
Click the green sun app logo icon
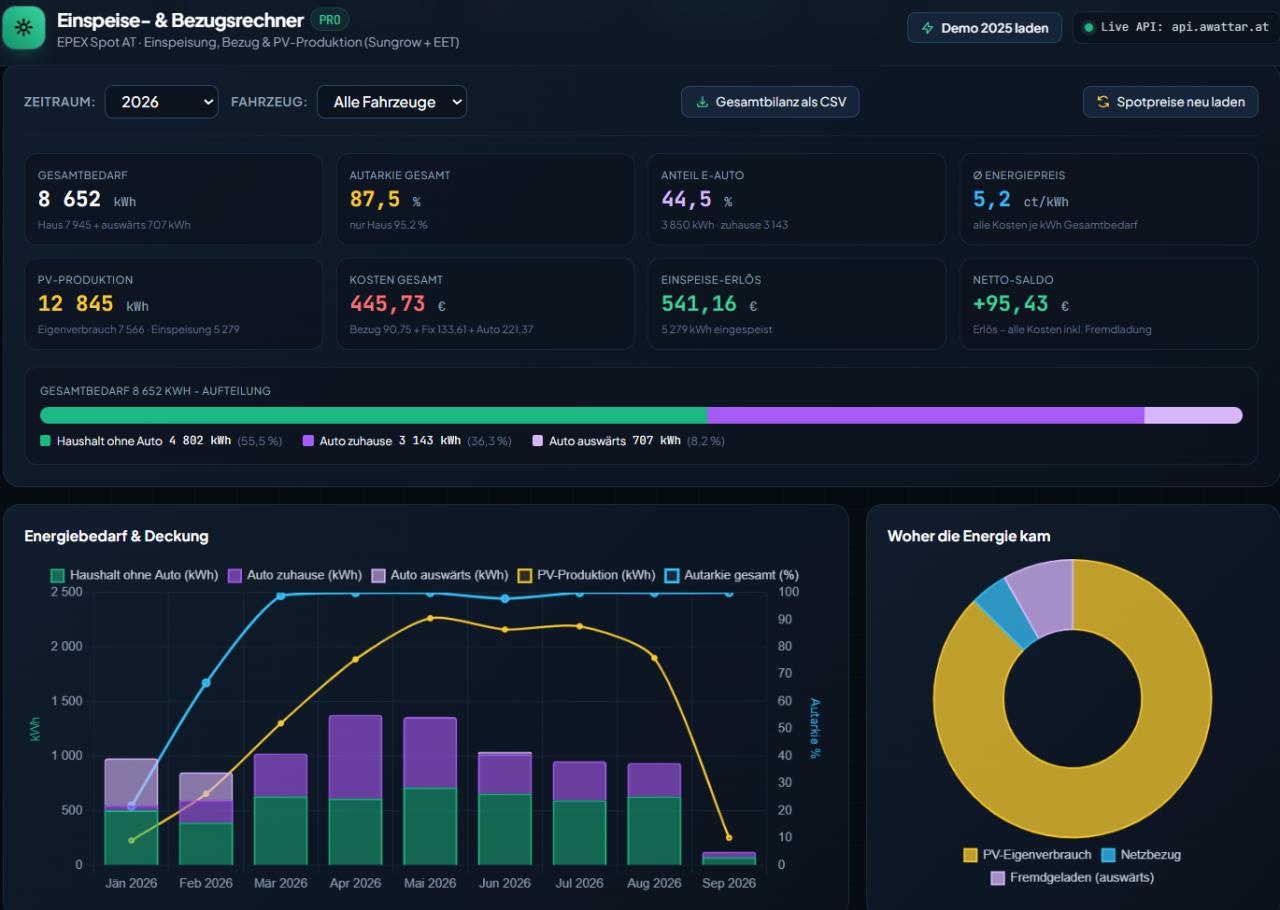coord(24,27)
